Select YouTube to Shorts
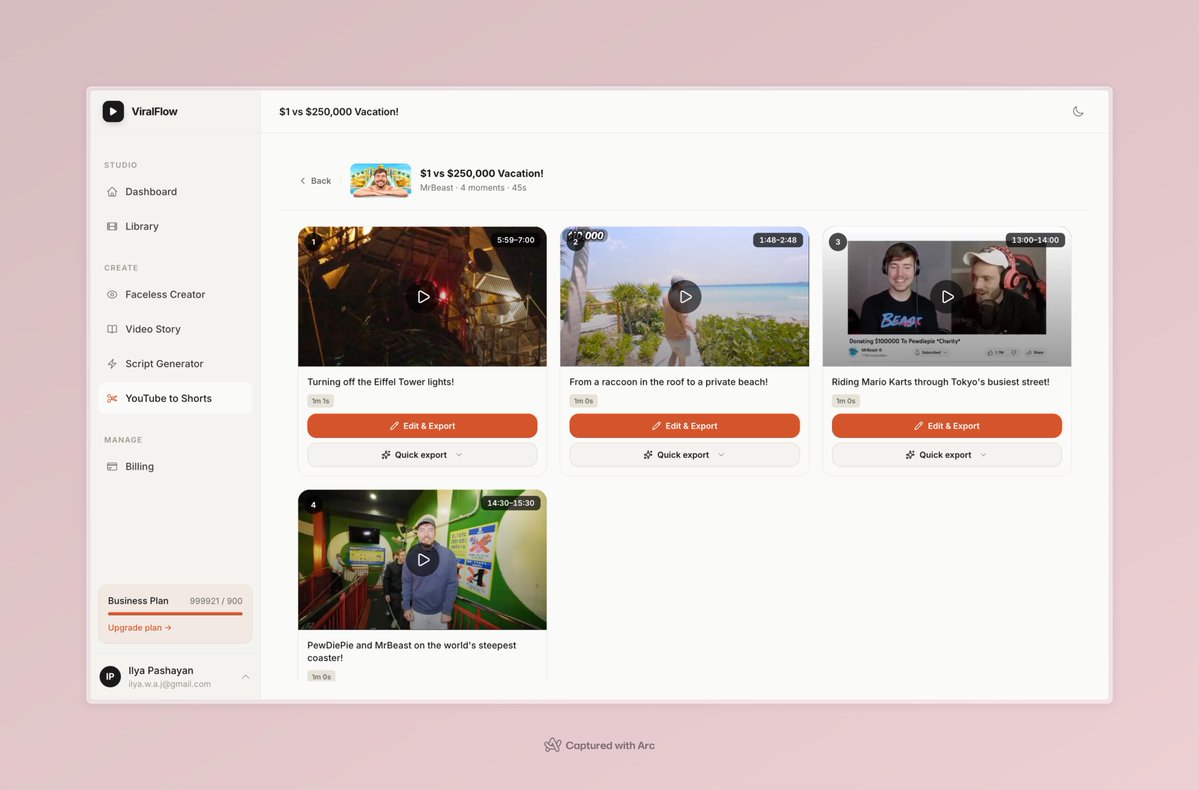Image resolution: width=1199 pixels, height=790 pixels. (x=175, y=398)
